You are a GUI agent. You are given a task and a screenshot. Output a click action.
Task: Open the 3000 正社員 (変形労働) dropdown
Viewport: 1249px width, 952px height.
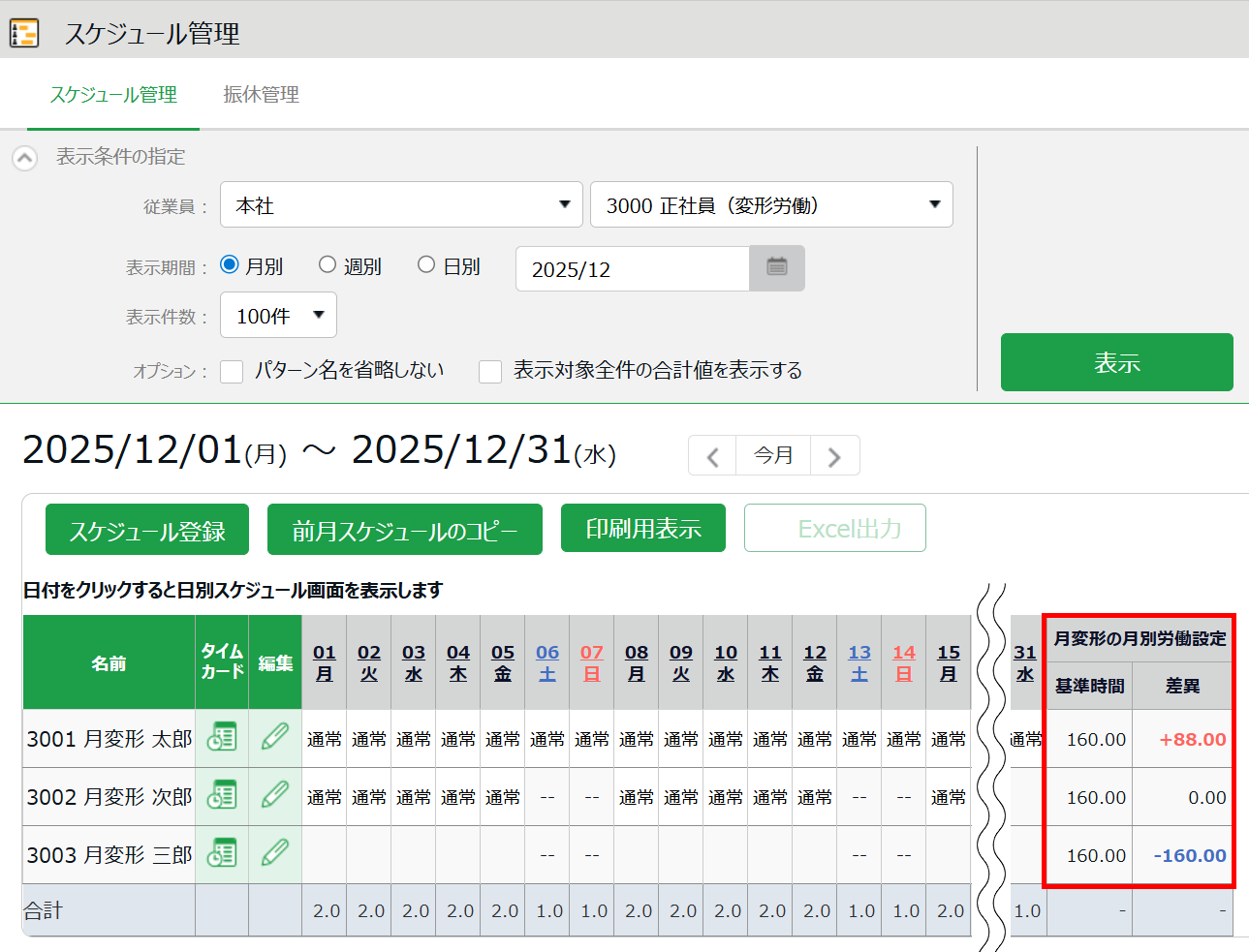(x=771, y=205)
